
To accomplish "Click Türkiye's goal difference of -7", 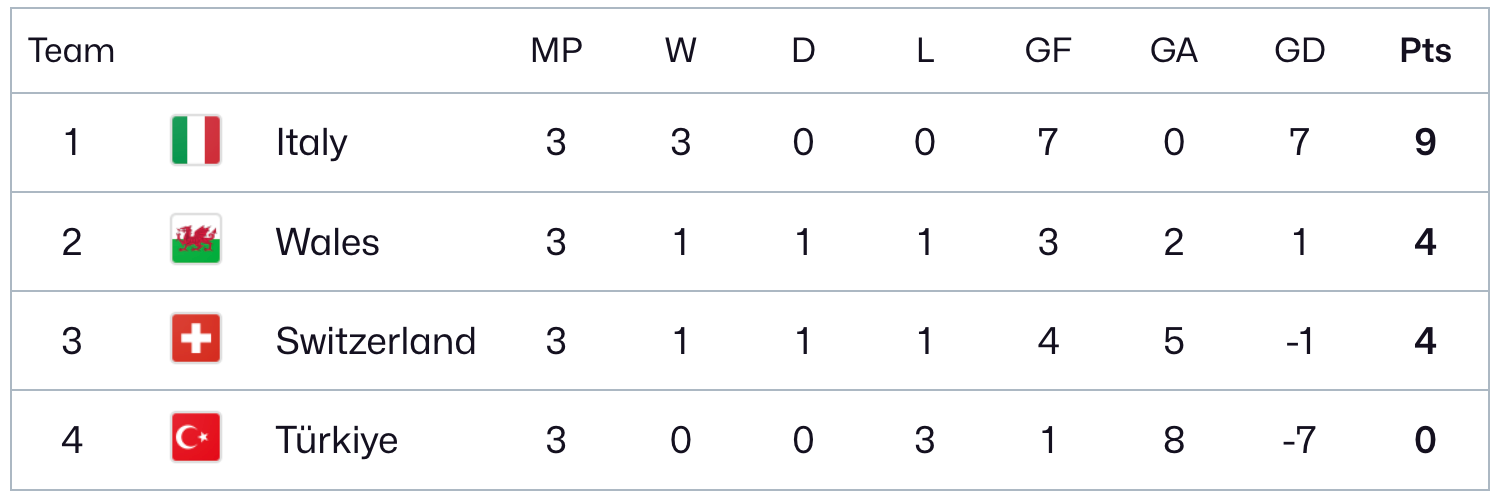I will point(1299,440).
